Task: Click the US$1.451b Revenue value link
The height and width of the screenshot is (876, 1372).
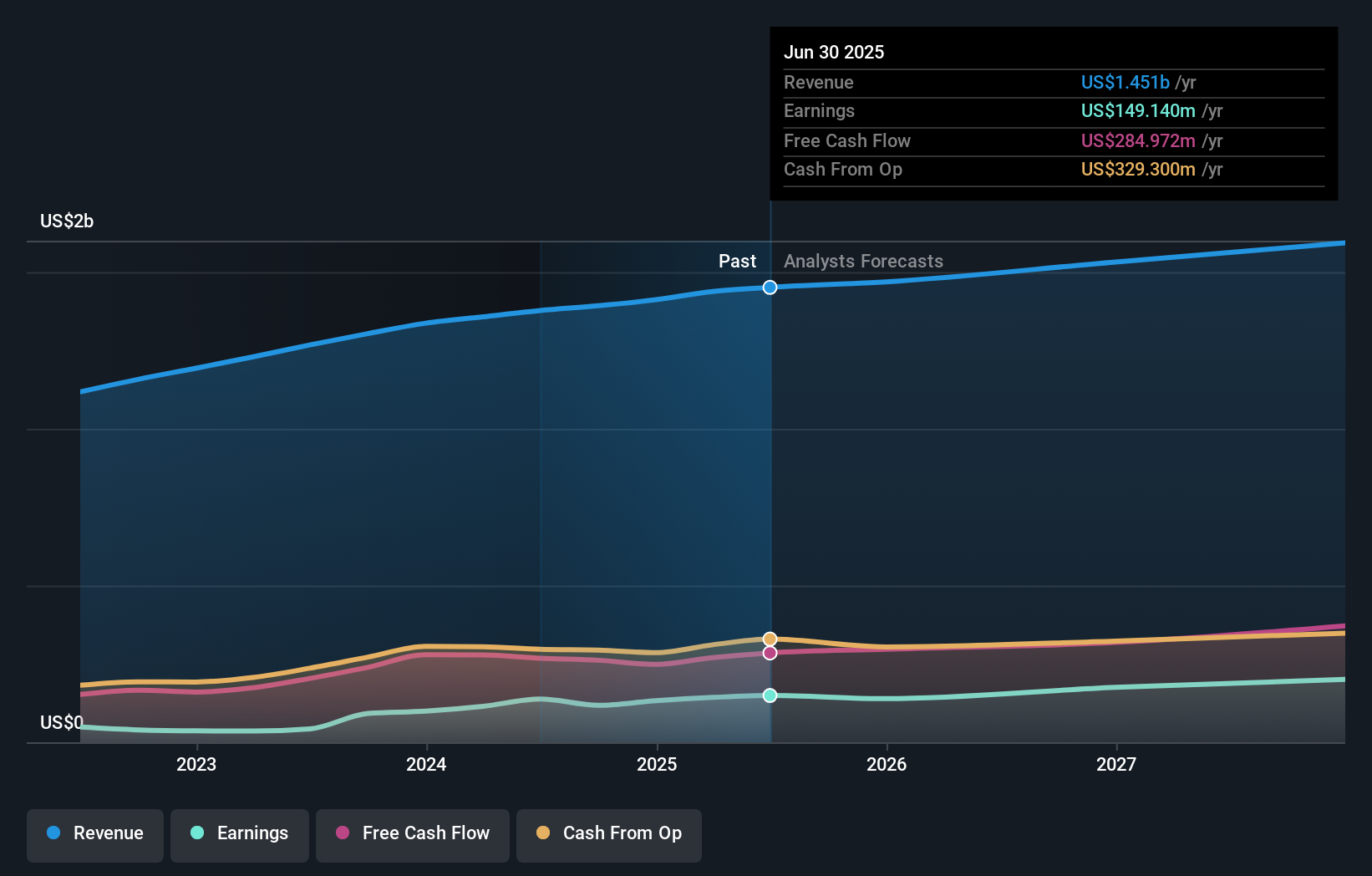Action: 1125,82
